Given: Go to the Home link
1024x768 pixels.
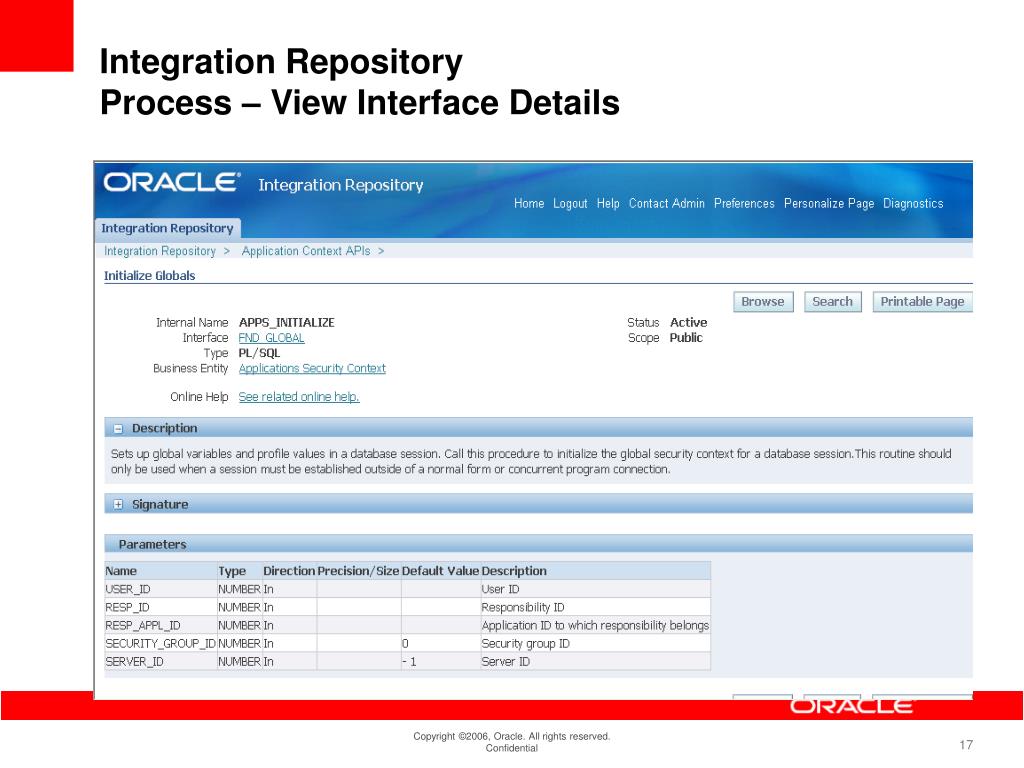Looking at the screenshot, I should pyautogui.click(x=529, y=204).
